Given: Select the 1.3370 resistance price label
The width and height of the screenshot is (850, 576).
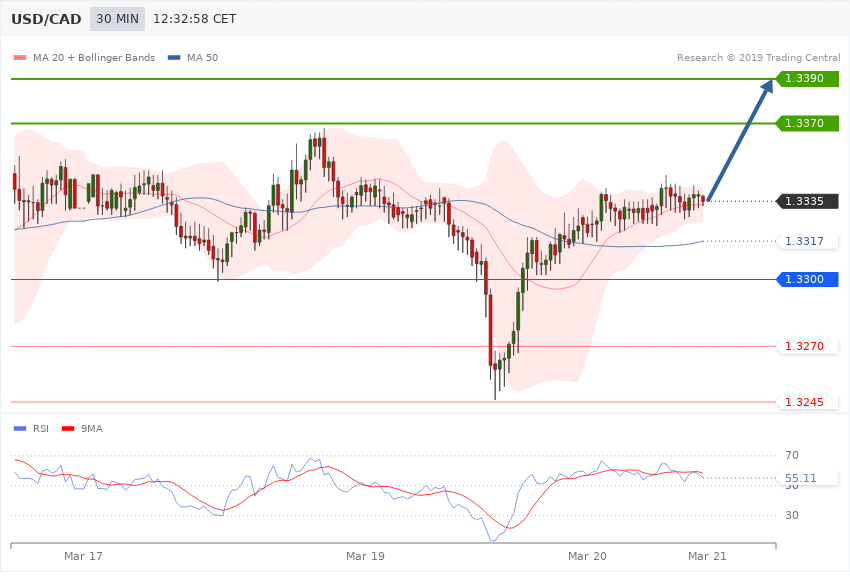Looking at the screenshot, I should 808,124.
